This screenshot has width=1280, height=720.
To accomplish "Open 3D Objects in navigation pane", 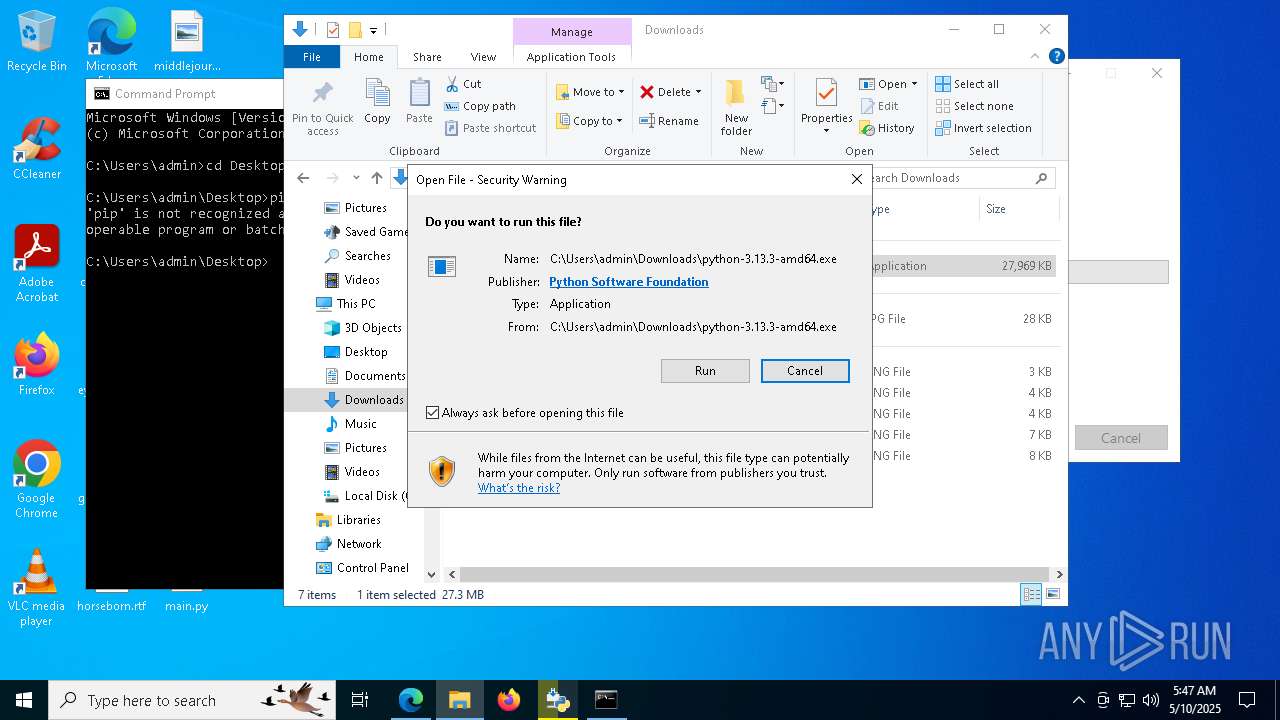I will (x=363, y=328).
